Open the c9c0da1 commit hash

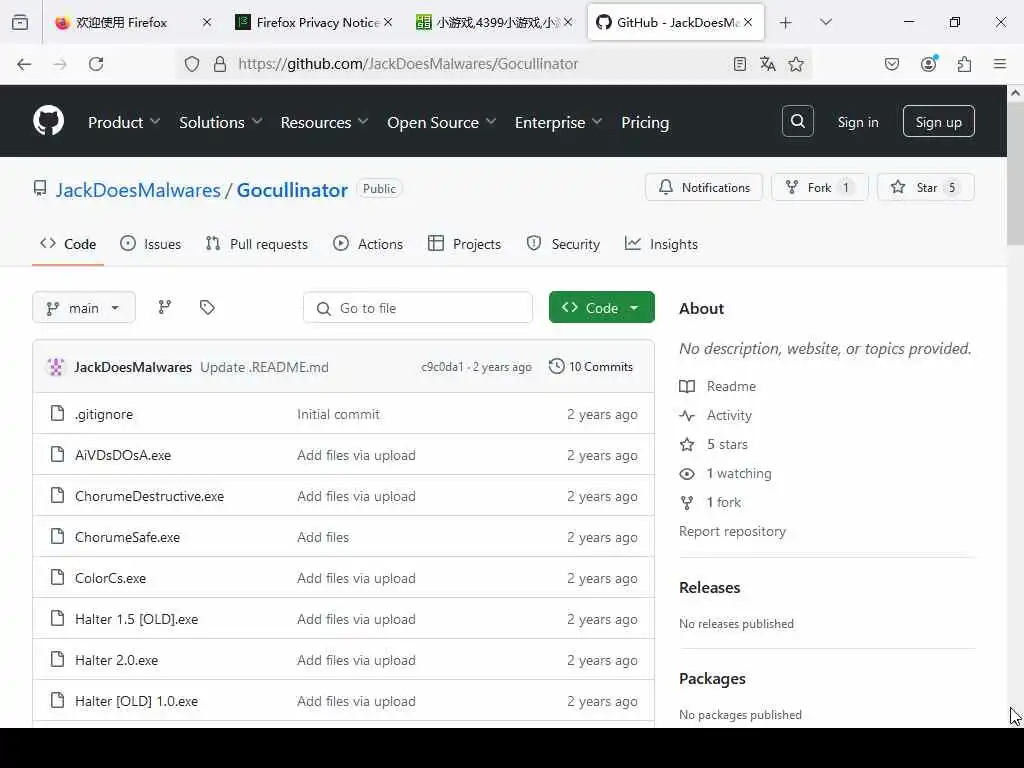442,367
